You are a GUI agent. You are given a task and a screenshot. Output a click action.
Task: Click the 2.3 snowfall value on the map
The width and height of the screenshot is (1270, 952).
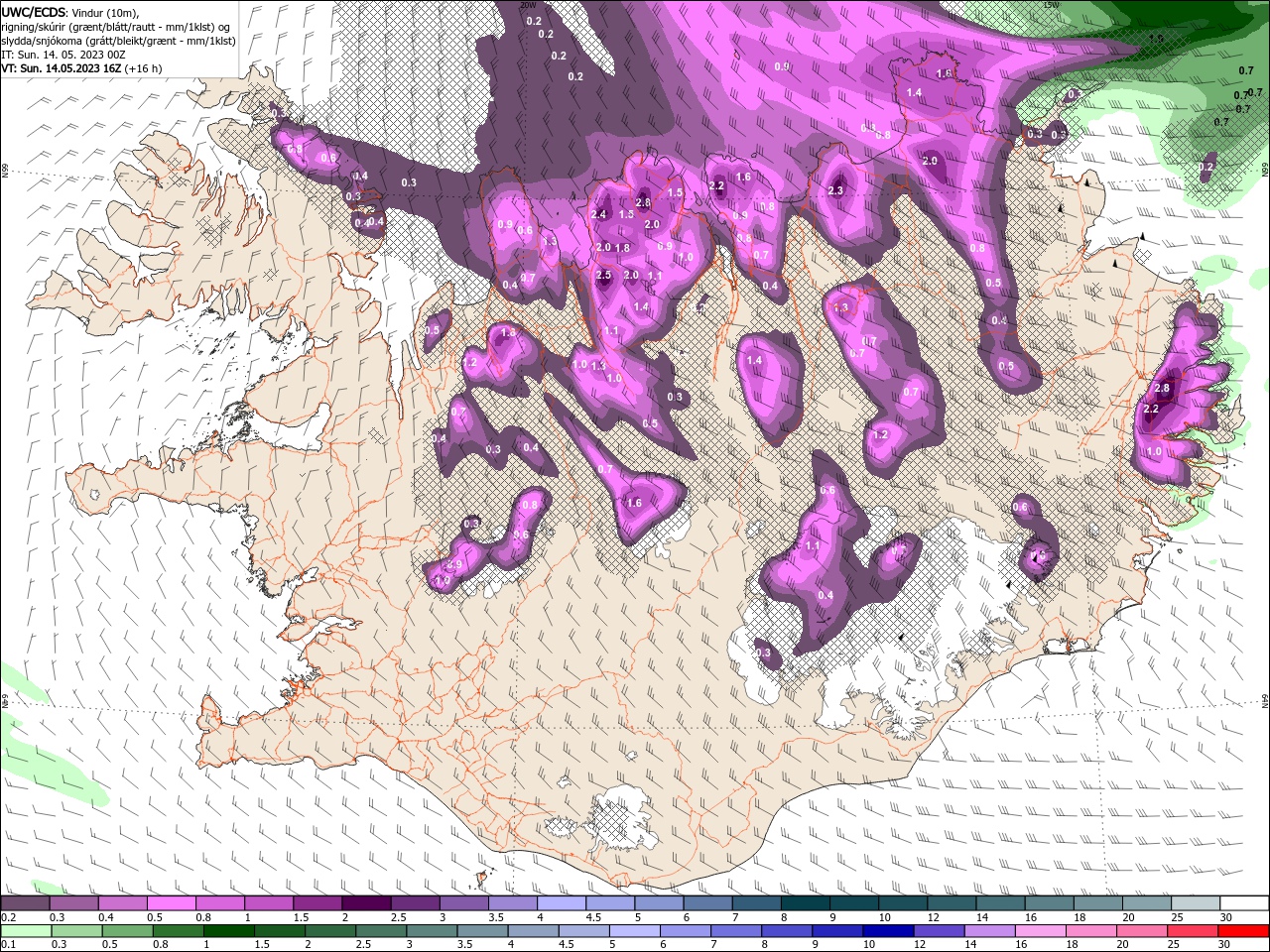click(835, 190)
